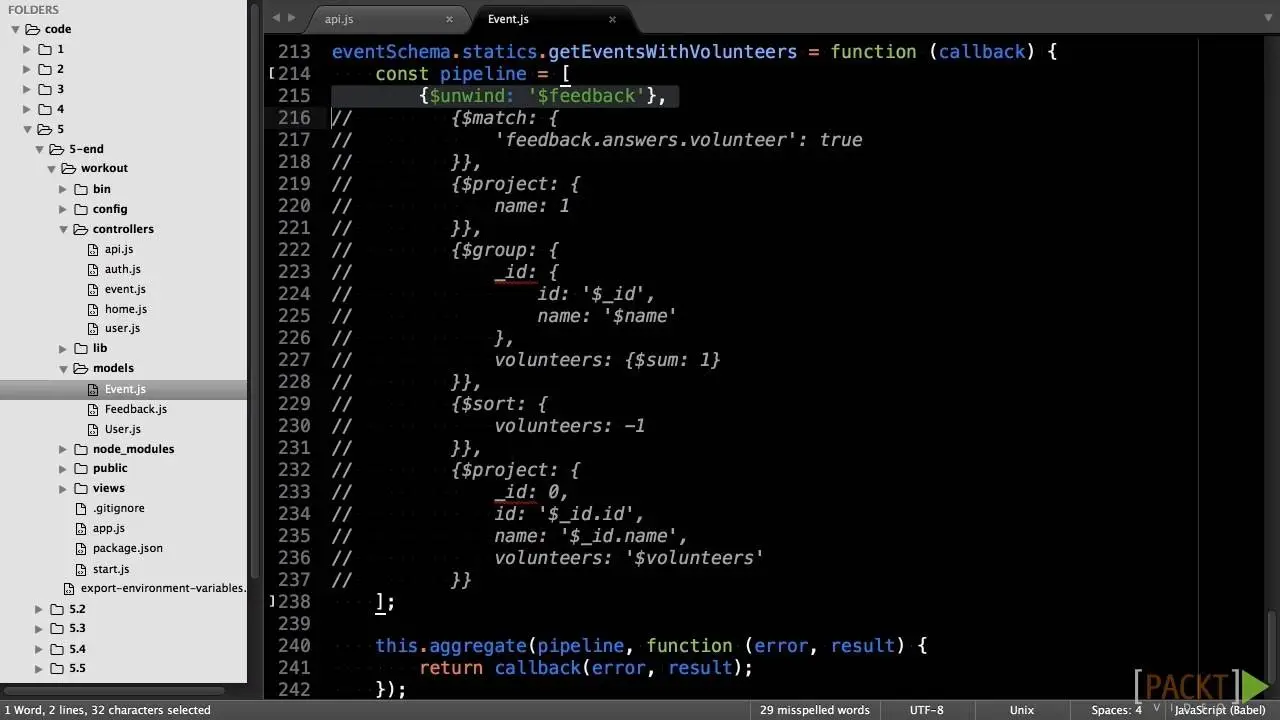1280x720 pixels.
Task: Click the bin folder icon
Action: tap(81, 189)
